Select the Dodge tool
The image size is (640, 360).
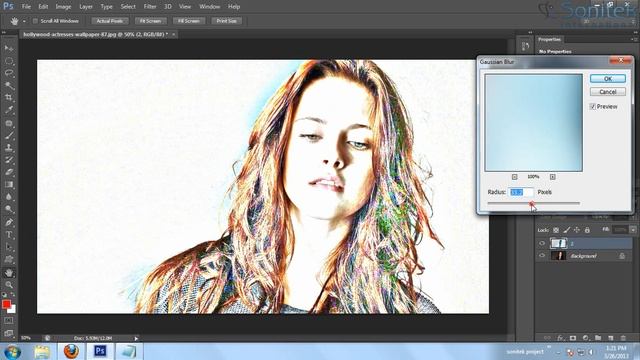click(x=9, y=209)
